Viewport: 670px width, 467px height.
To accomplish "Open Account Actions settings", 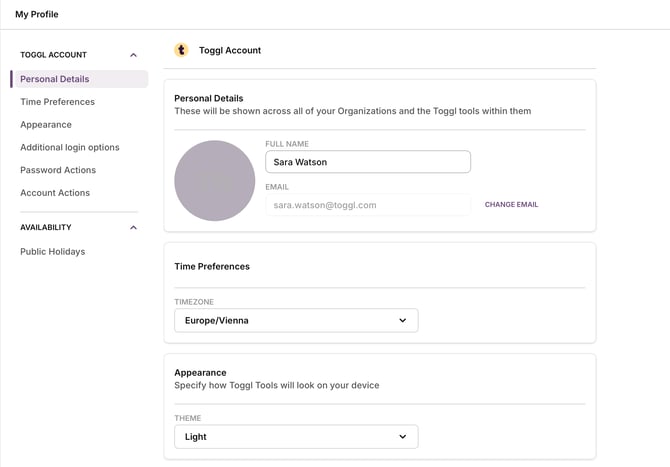I will (x=55, y=193).
